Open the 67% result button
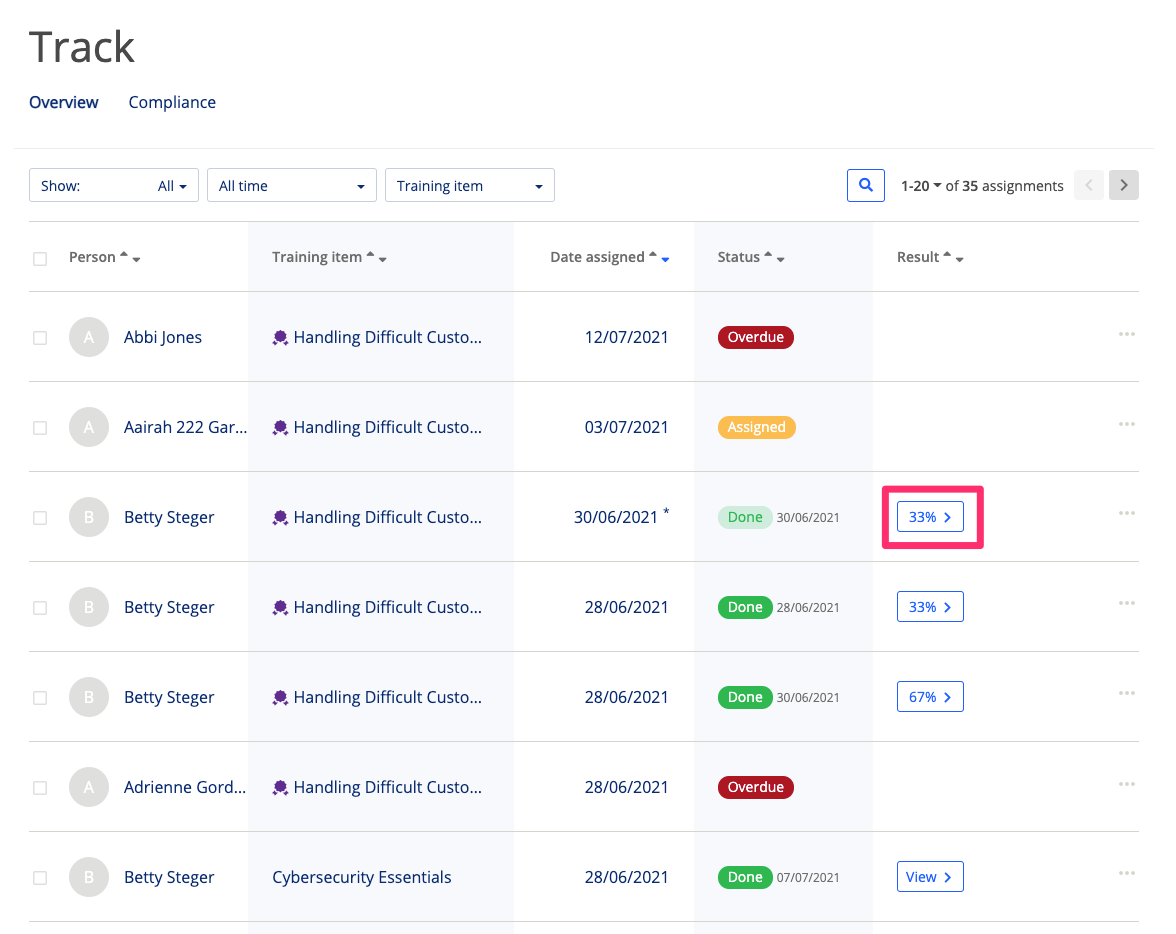 pyautogui.click(x=930, y=697)
